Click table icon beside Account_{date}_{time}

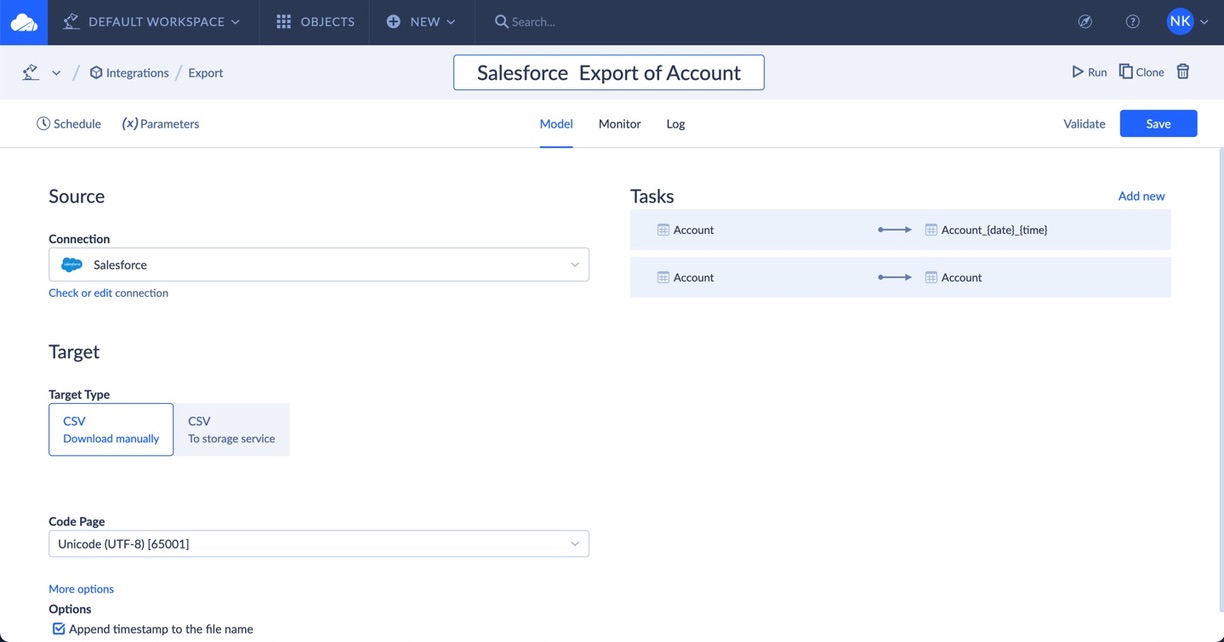point(931,230)
